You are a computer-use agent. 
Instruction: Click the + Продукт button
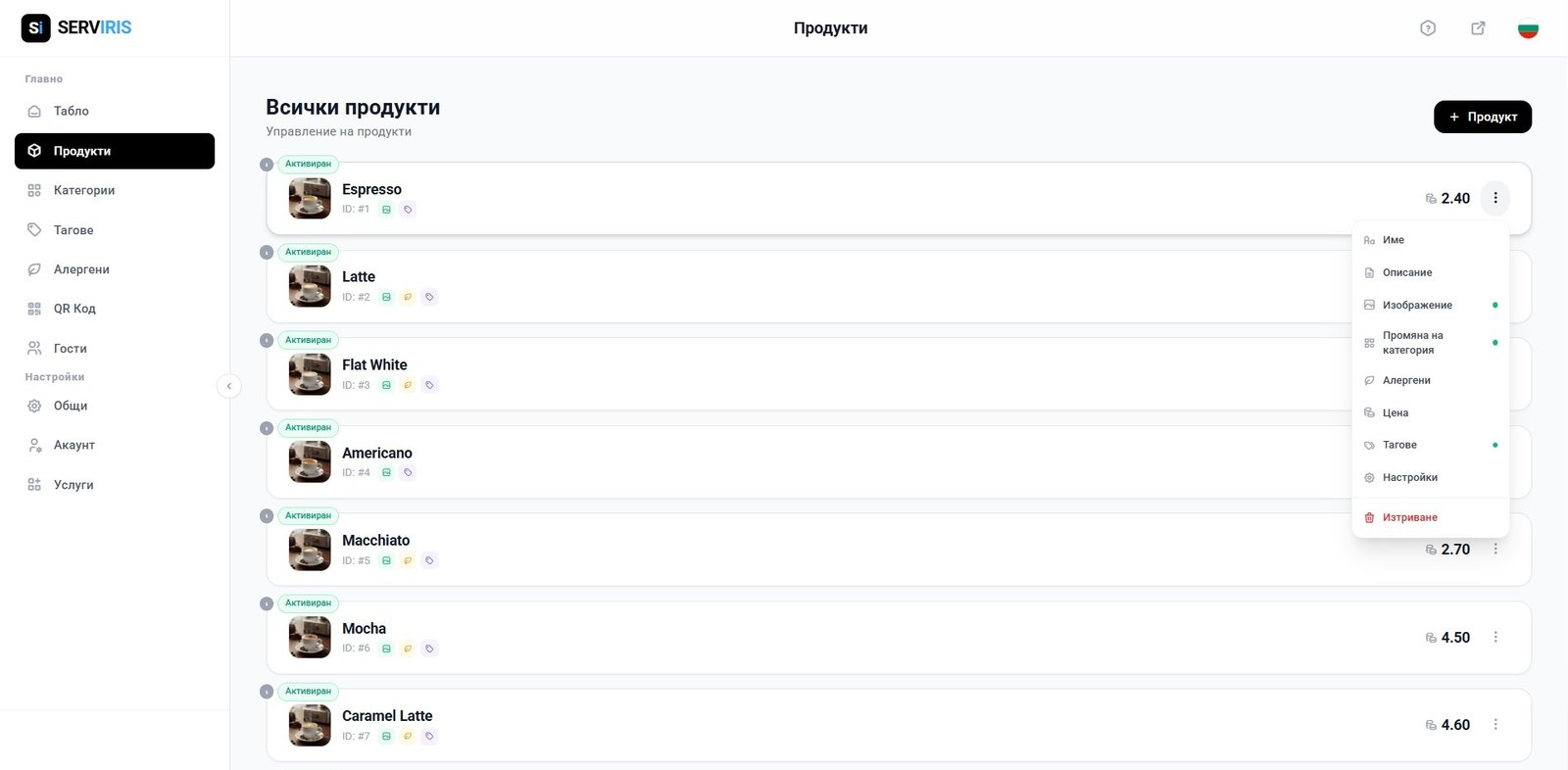pyautogui.click(x=1482, y=117)
